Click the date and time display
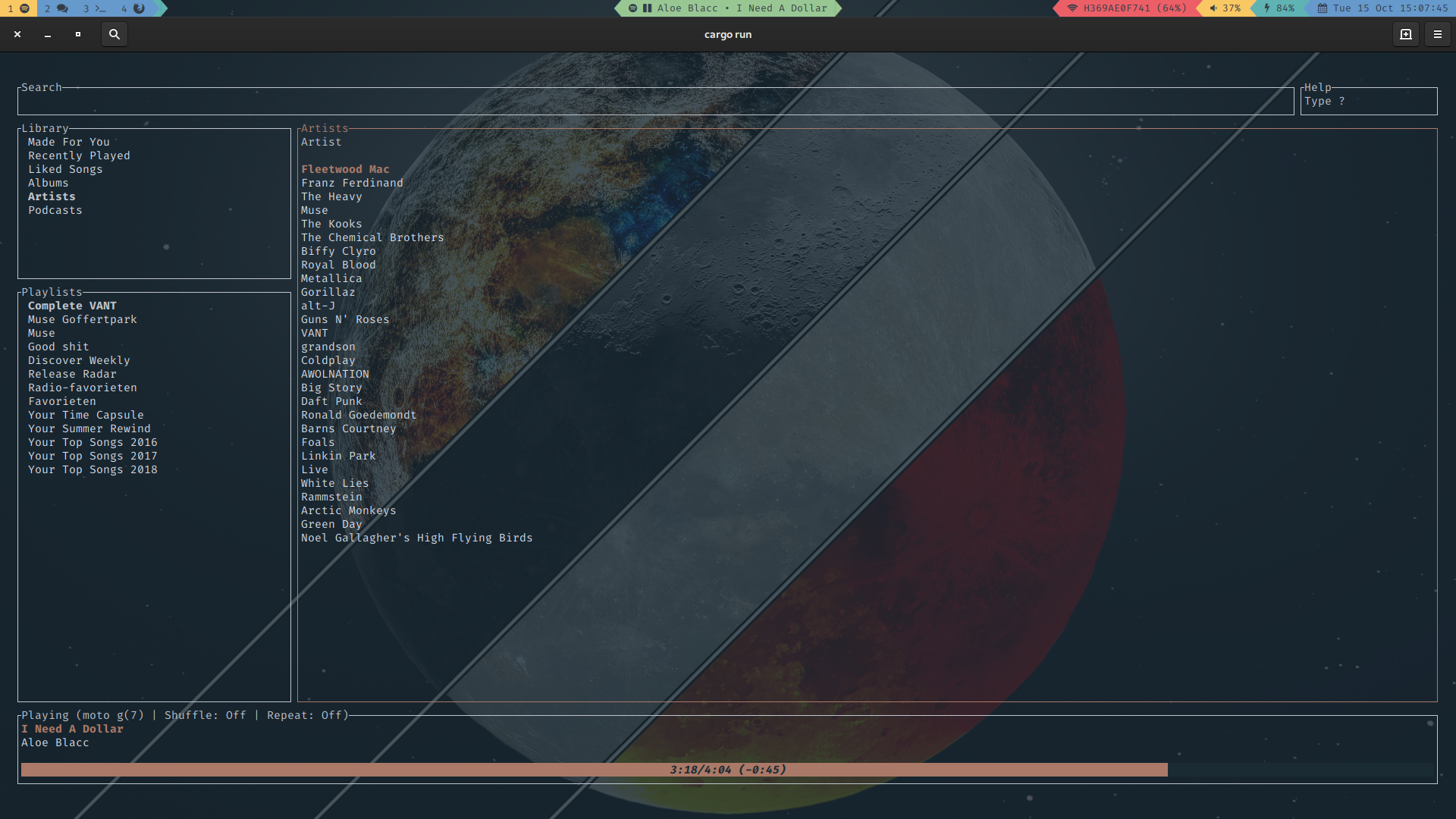1456x819 pixels. click(x=1382, y=8)
